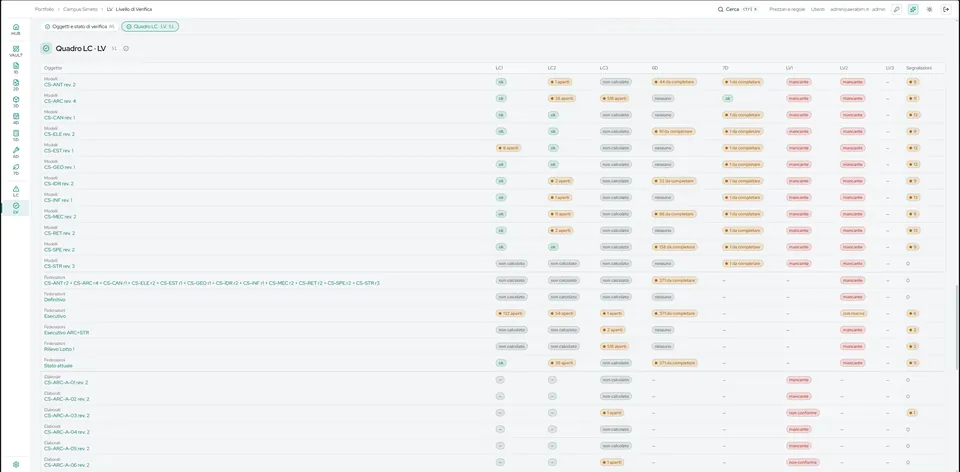Screen dimensions: 960x472
Task: Open elaborato CS-ARC-A-06 rev. 2
Action: (x=67, y=465)
